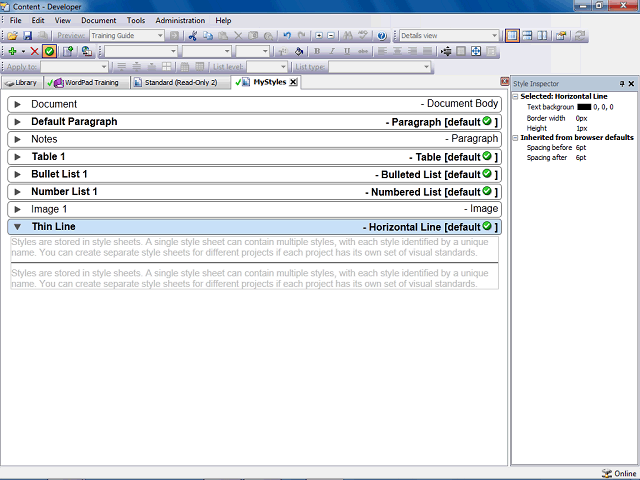Click the blue arrows fit-size icon
This screenshot has height=480, width=640.
(x=476, y=51)
